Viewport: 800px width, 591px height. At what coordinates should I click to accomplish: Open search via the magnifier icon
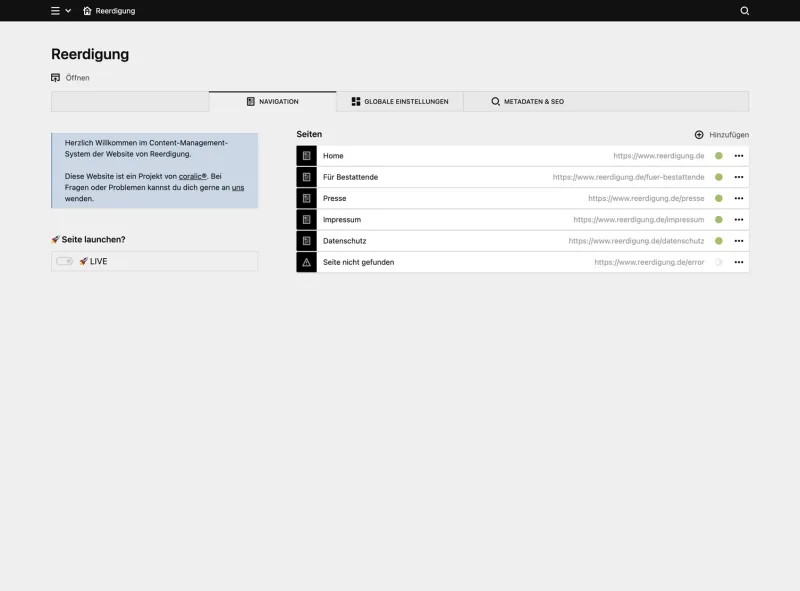[x=744, y=12]
